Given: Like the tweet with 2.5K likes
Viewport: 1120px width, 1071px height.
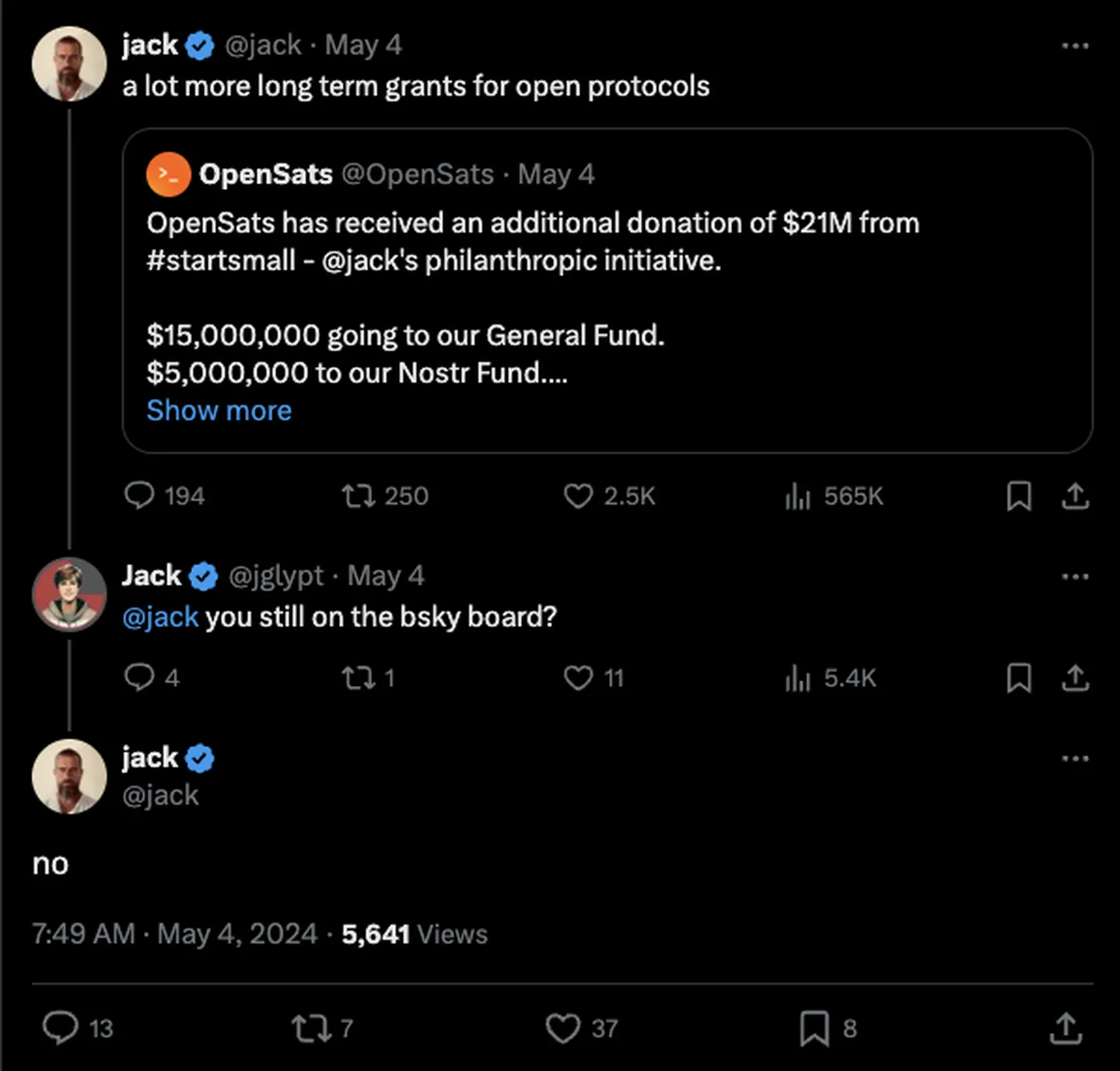Looking at the screenshot, I should click(x=578, y=495).
